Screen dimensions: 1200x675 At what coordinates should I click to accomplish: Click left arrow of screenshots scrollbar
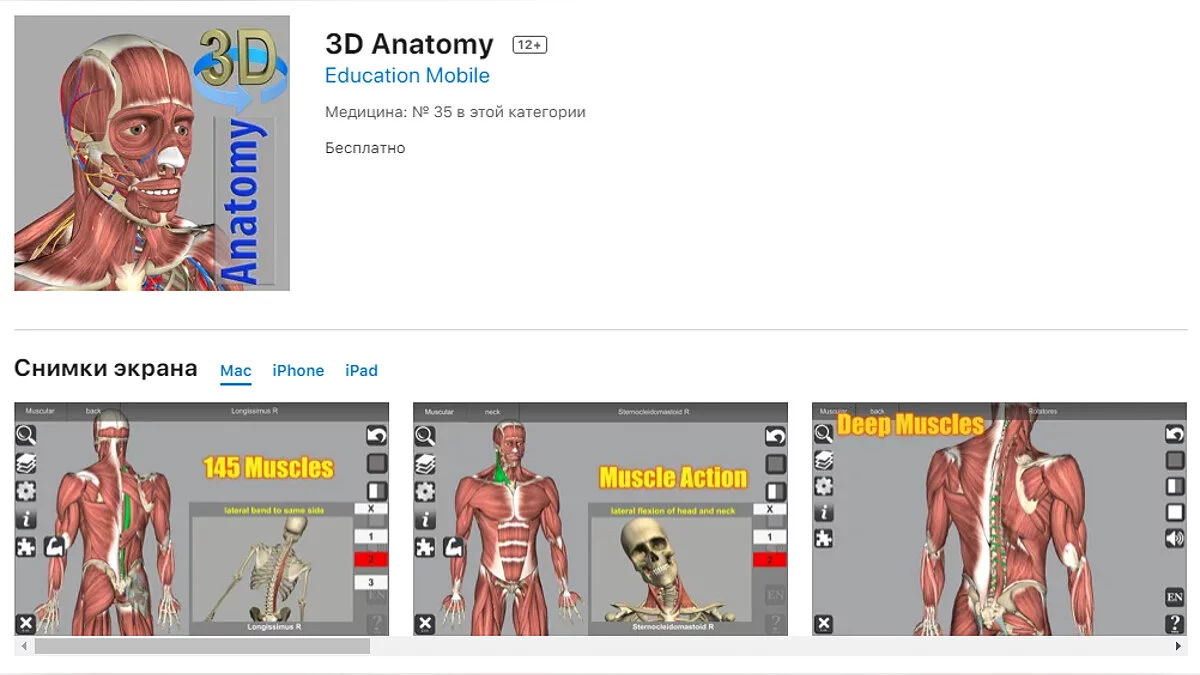tap(21, 647)
